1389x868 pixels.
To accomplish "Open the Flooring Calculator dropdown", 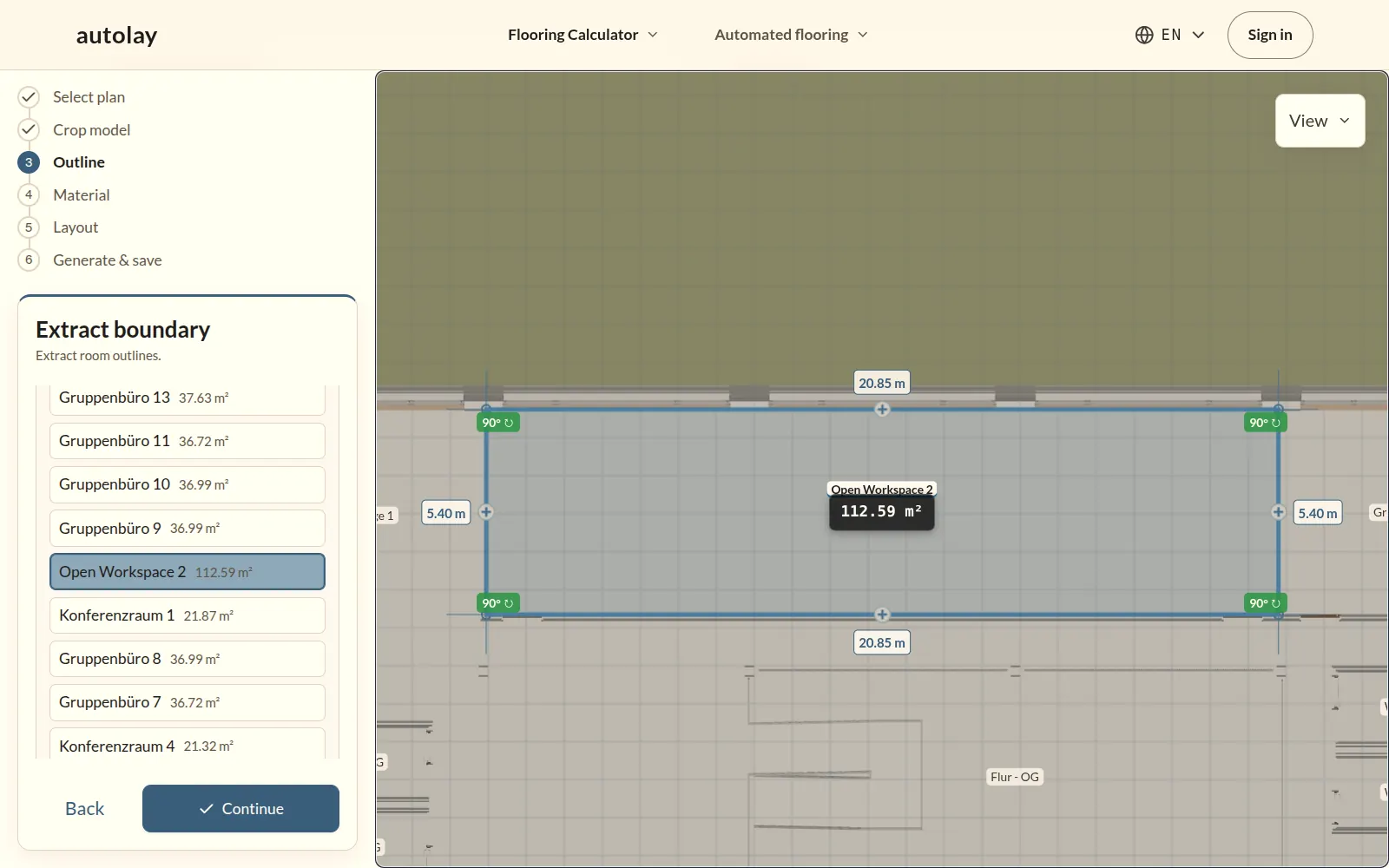I will coord(583,35).
